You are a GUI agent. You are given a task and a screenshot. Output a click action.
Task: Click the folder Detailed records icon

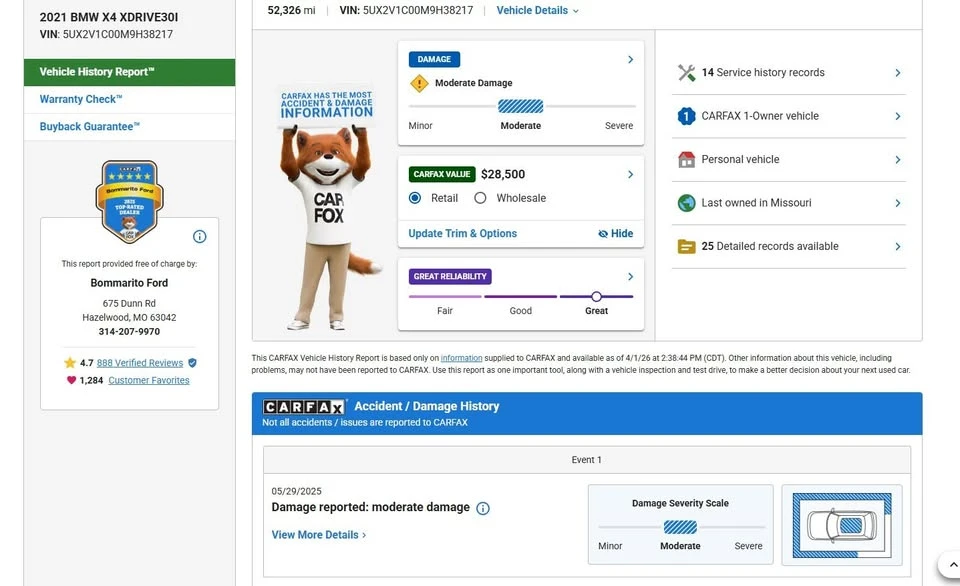point(686,246)
